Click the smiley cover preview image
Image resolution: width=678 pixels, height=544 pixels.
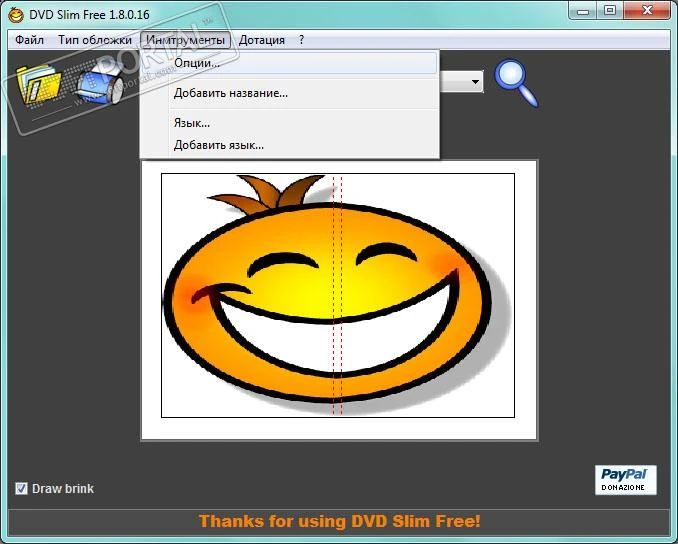250,300
